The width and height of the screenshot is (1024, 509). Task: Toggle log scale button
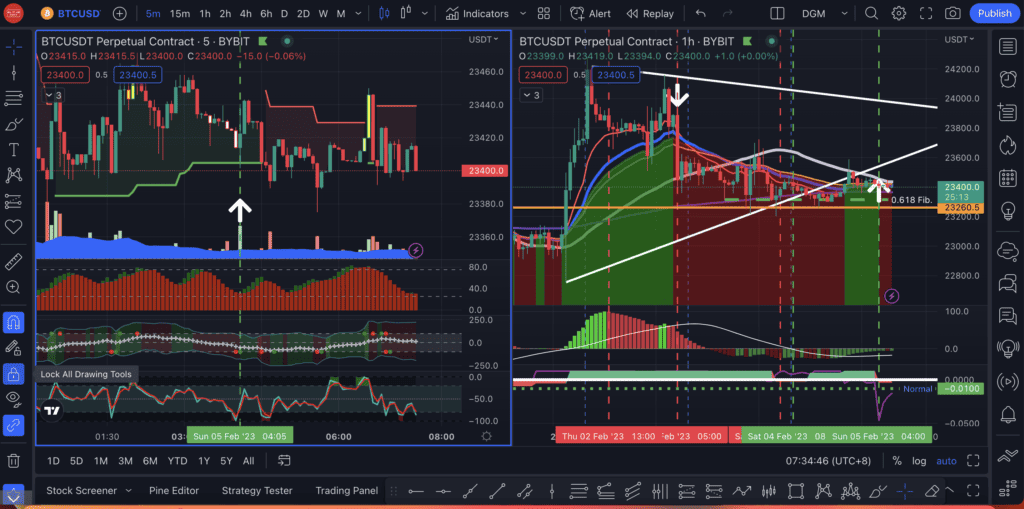click(x=919, y=461)
